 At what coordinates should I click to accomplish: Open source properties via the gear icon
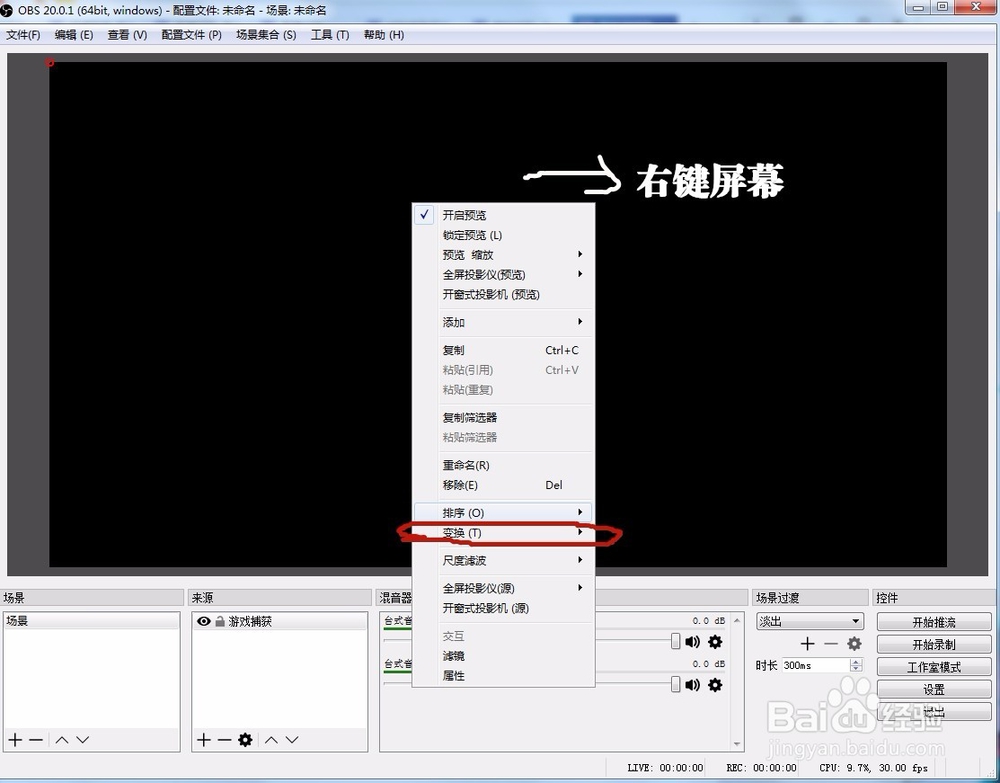click(x=244, y=739)
